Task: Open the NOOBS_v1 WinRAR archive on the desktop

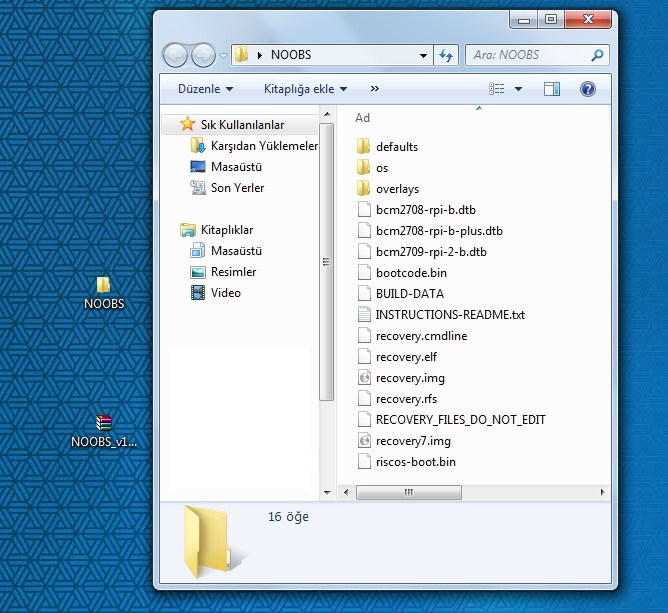Action: (x=104, y=431)
